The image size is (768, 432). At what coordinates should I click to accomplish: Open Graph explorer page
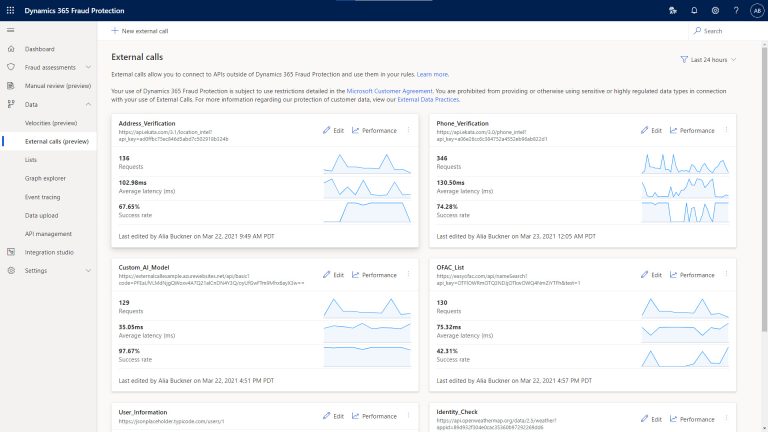pyautogui.click(x=45, y=178)
